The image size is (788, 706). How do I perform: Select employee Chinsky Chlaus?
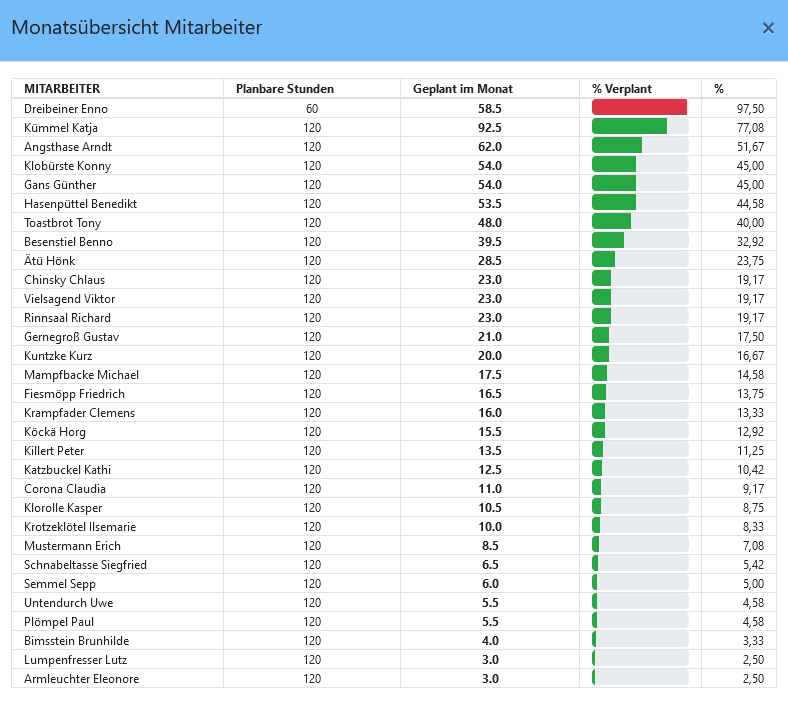point(64,280)
